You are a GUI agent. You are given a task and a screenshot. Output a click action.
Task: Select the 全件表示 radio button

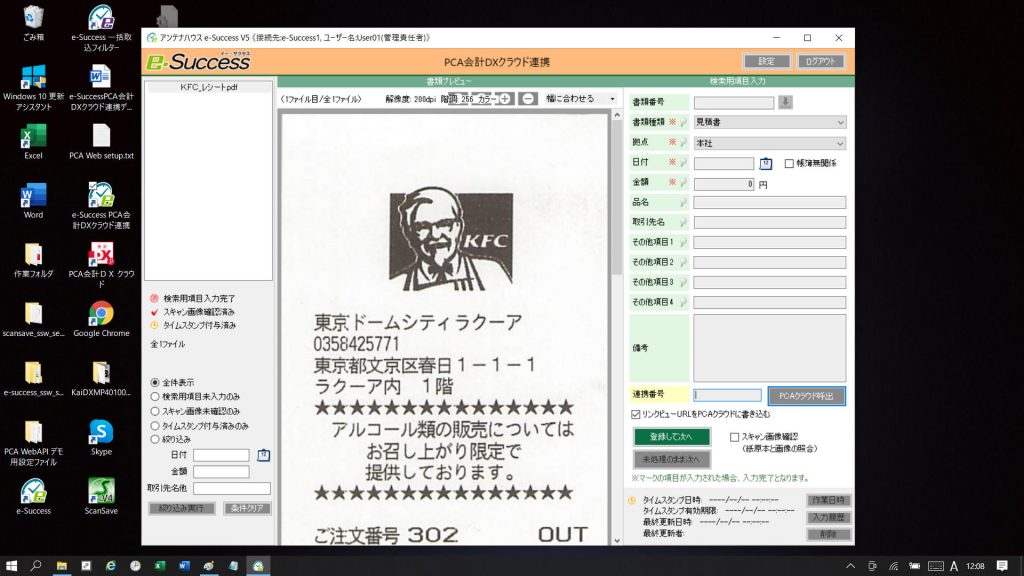[155, 382]
